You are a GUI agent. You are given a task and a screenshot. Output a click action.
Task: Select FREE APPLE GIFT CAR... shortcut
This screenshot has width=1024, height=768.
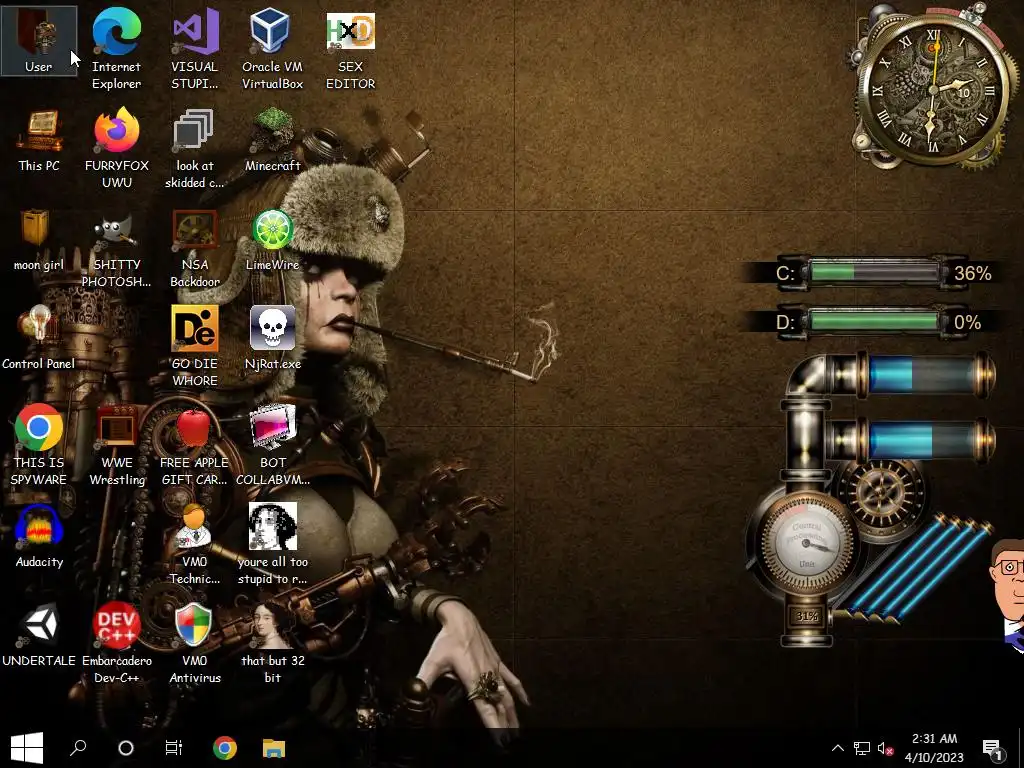[195, 445]
